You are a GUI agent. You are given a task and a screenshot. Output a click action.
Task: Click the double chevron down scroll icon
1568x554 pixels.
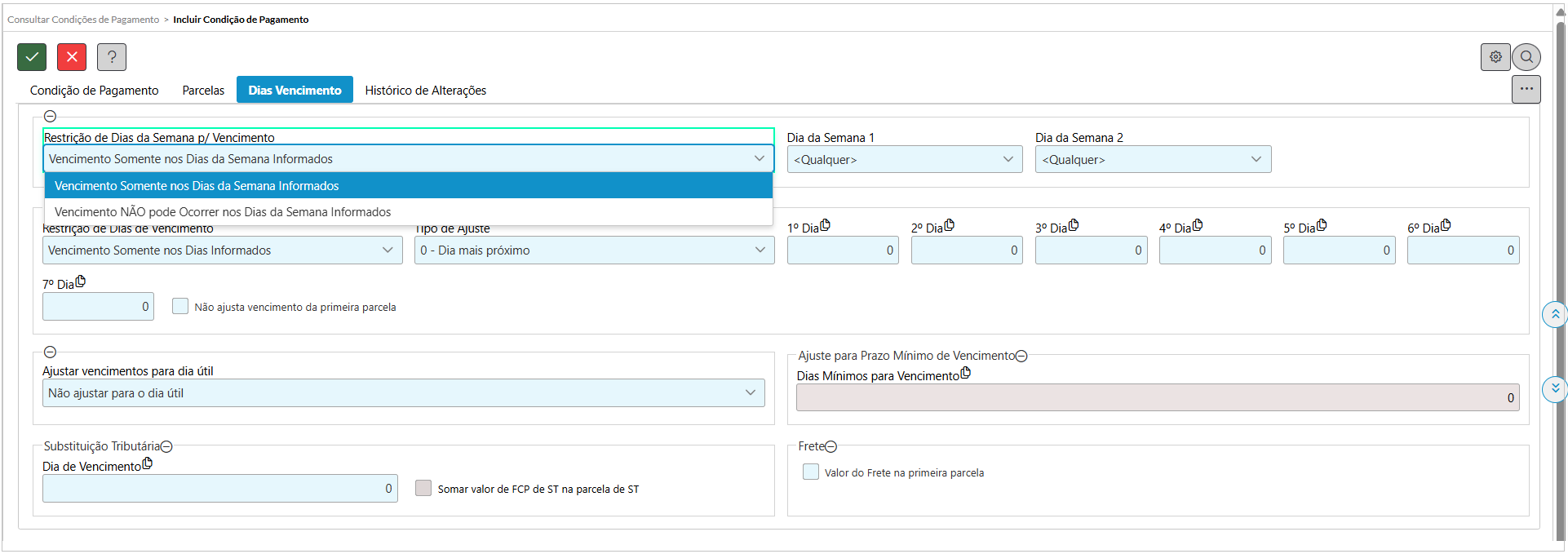tap(1555, 388)
